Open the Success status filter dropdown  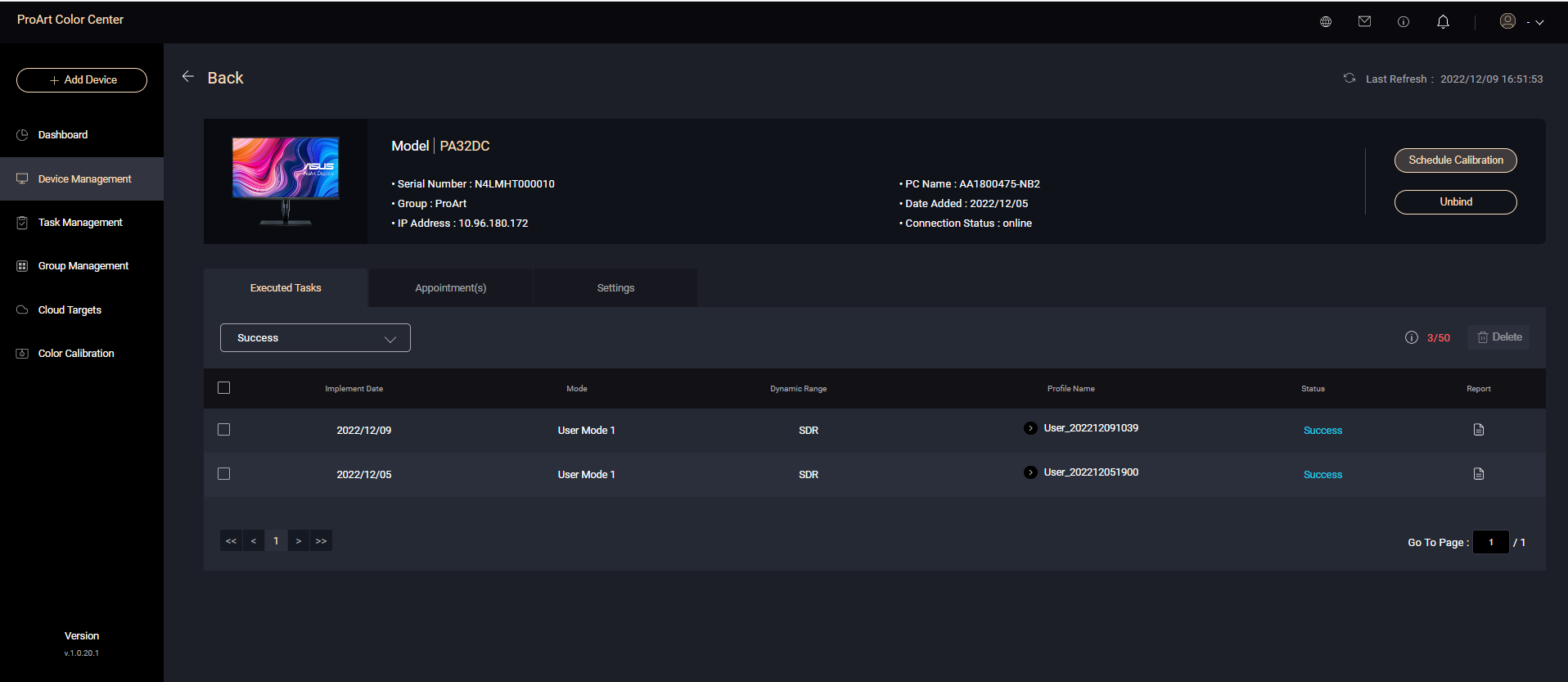(x=315, y=338)
